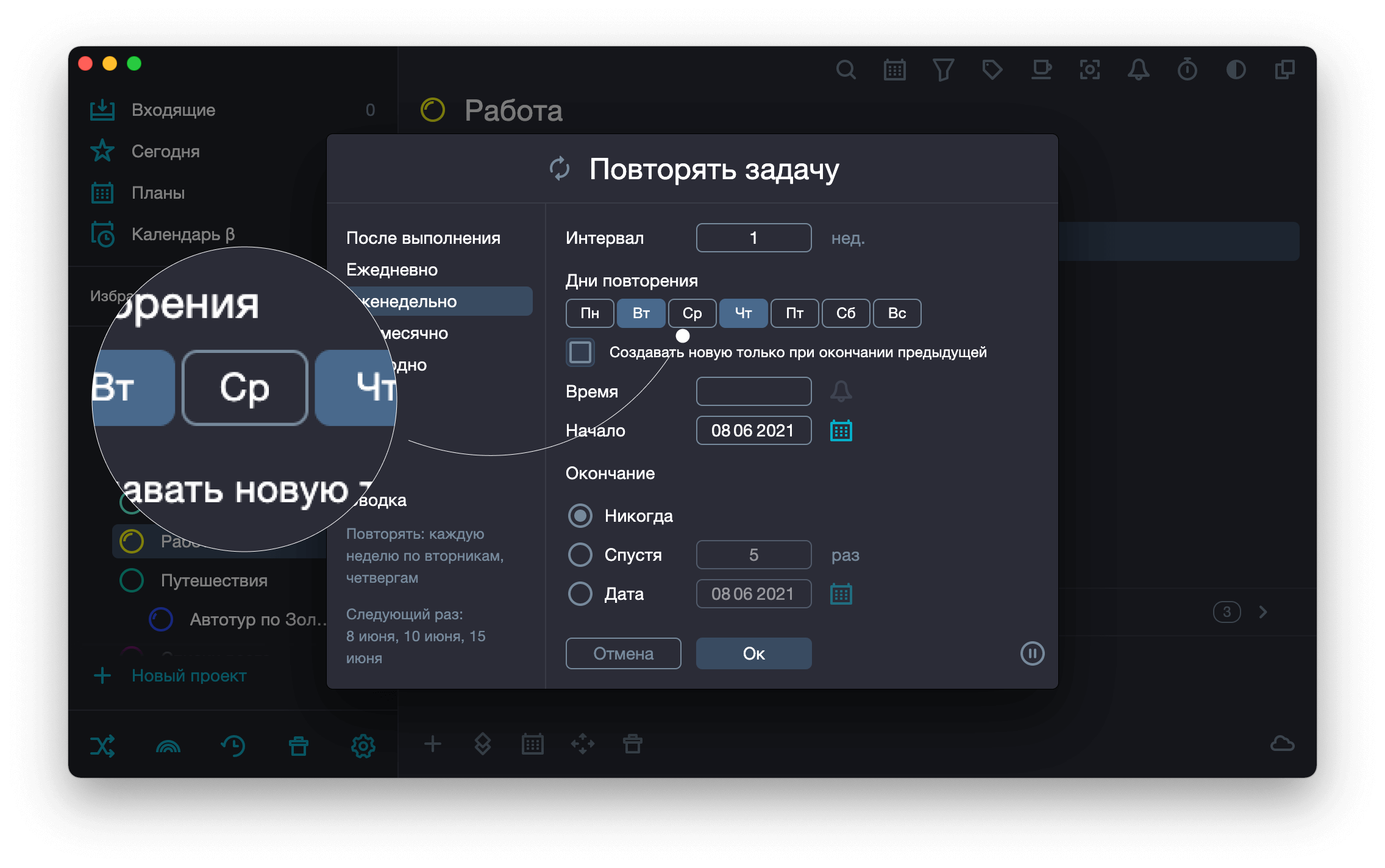Click the Время input field
1385x868 pixels.
(x=753, y=391)
